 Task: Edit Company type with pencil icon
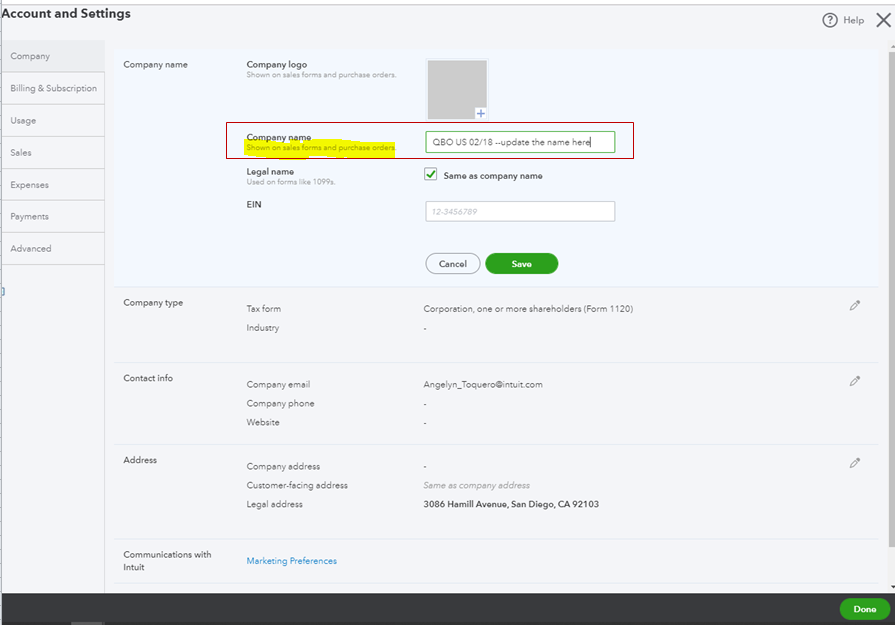[x=854, y=305]
